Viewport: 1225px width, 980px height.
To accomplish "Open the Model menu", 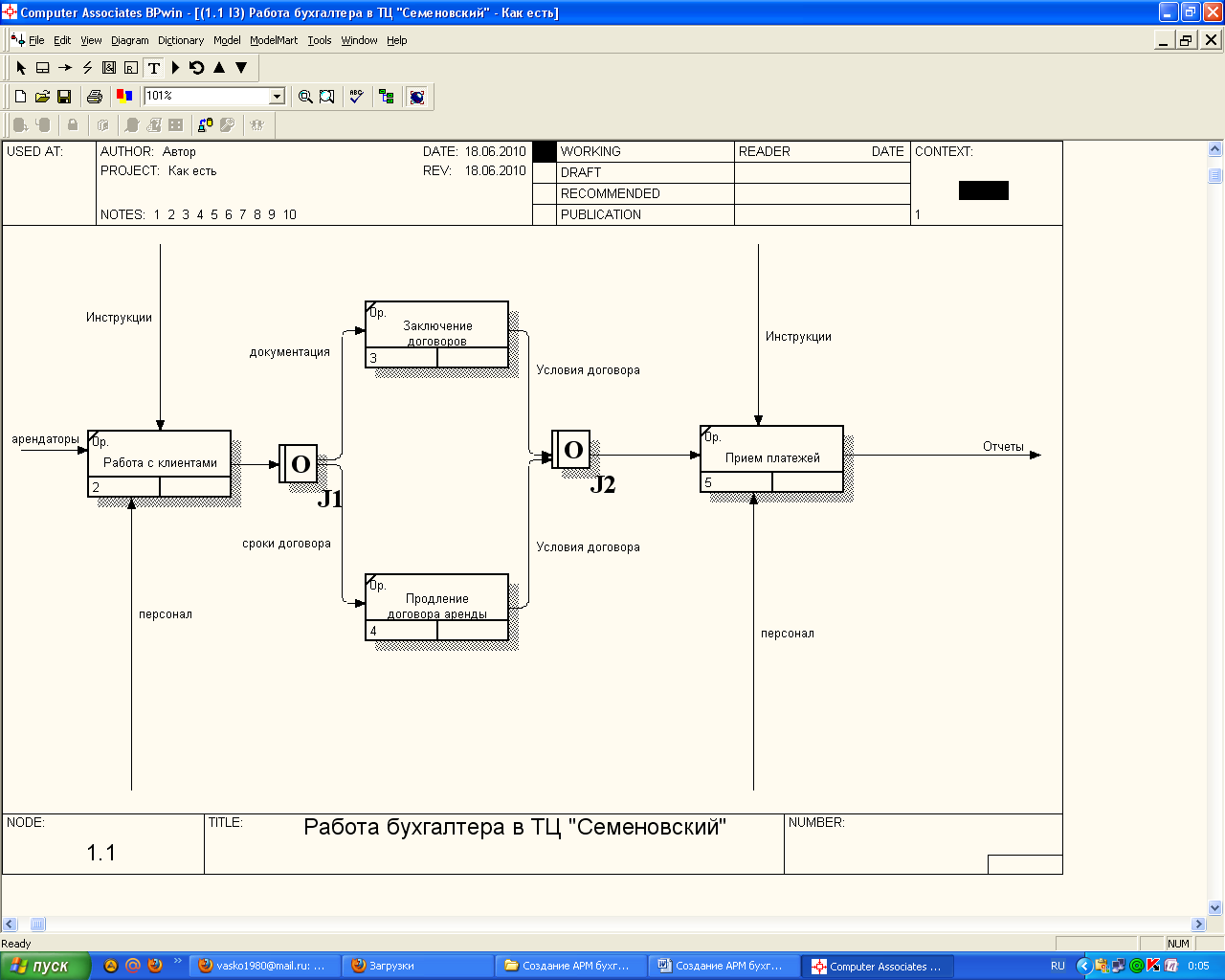I will tap(227, 40).
